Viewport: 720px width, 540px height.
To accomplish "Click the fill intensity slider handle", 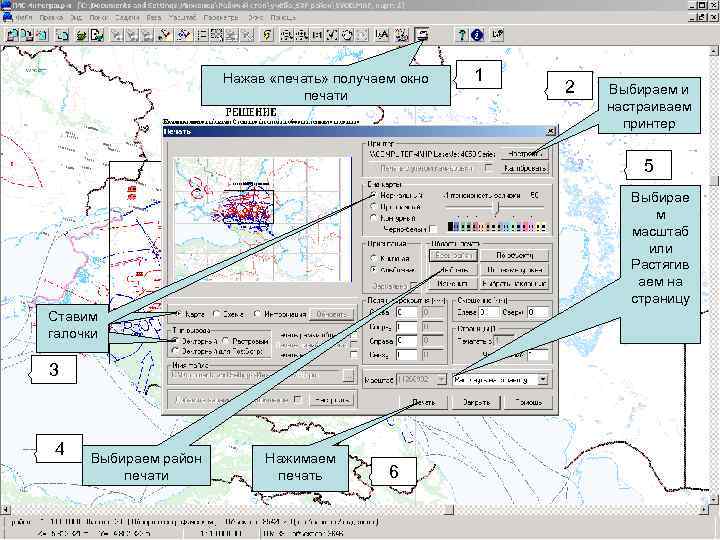I will (496, 208).
